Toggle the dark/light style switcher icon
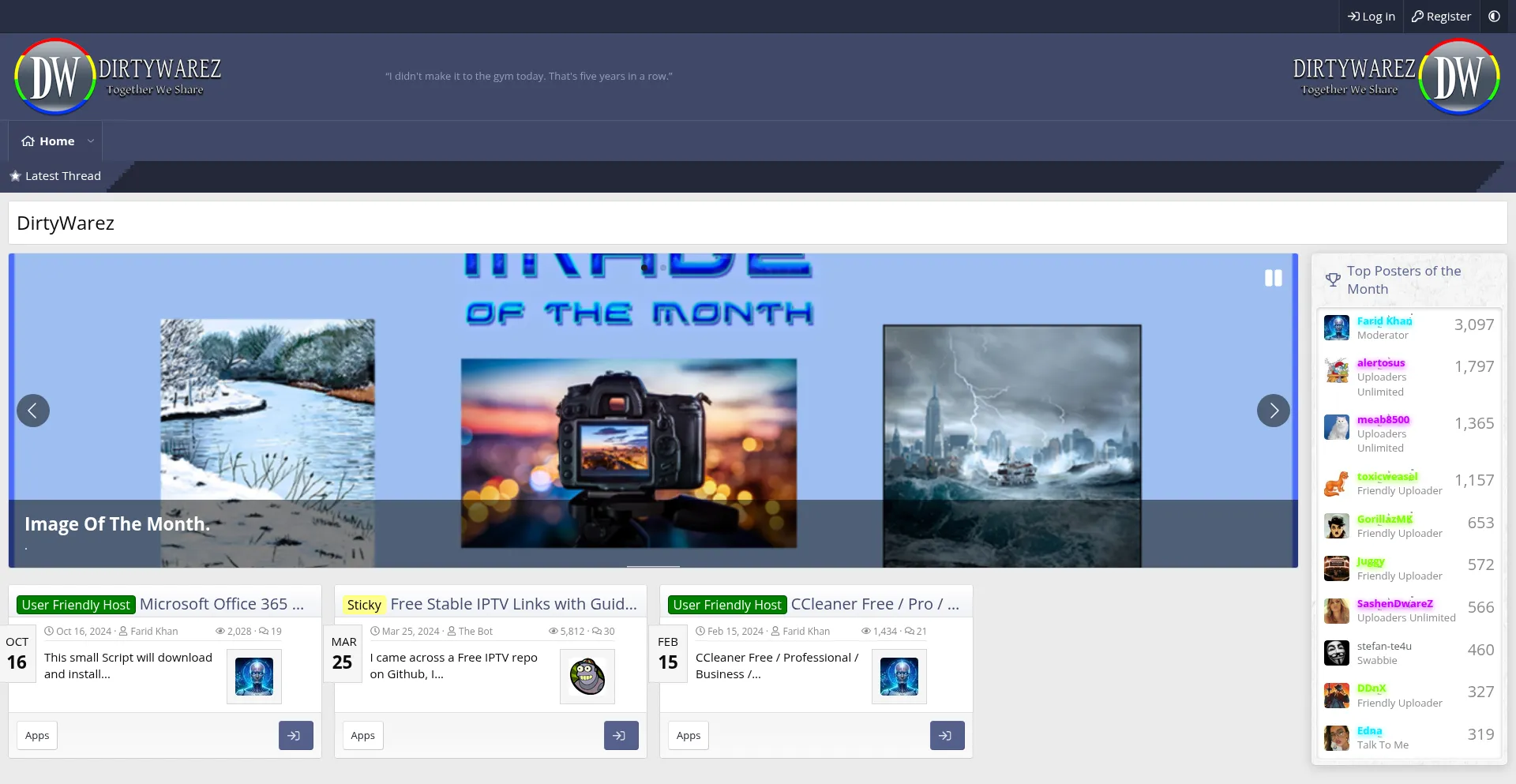The width and height of the screenshot is (1516, 784). point(1494,16)
